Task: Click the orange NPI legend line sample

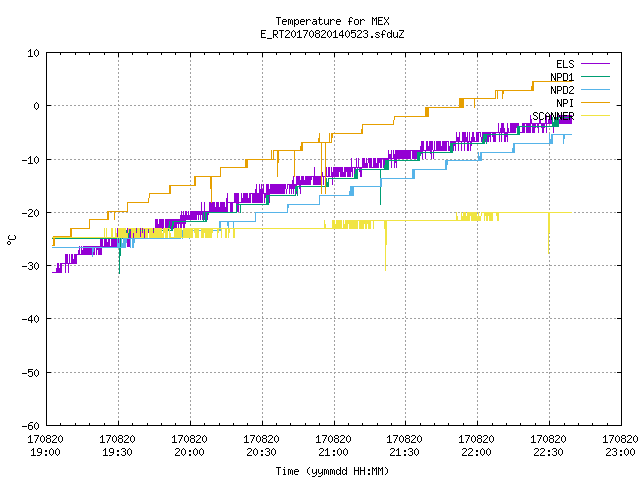Action: coord(595,102)
